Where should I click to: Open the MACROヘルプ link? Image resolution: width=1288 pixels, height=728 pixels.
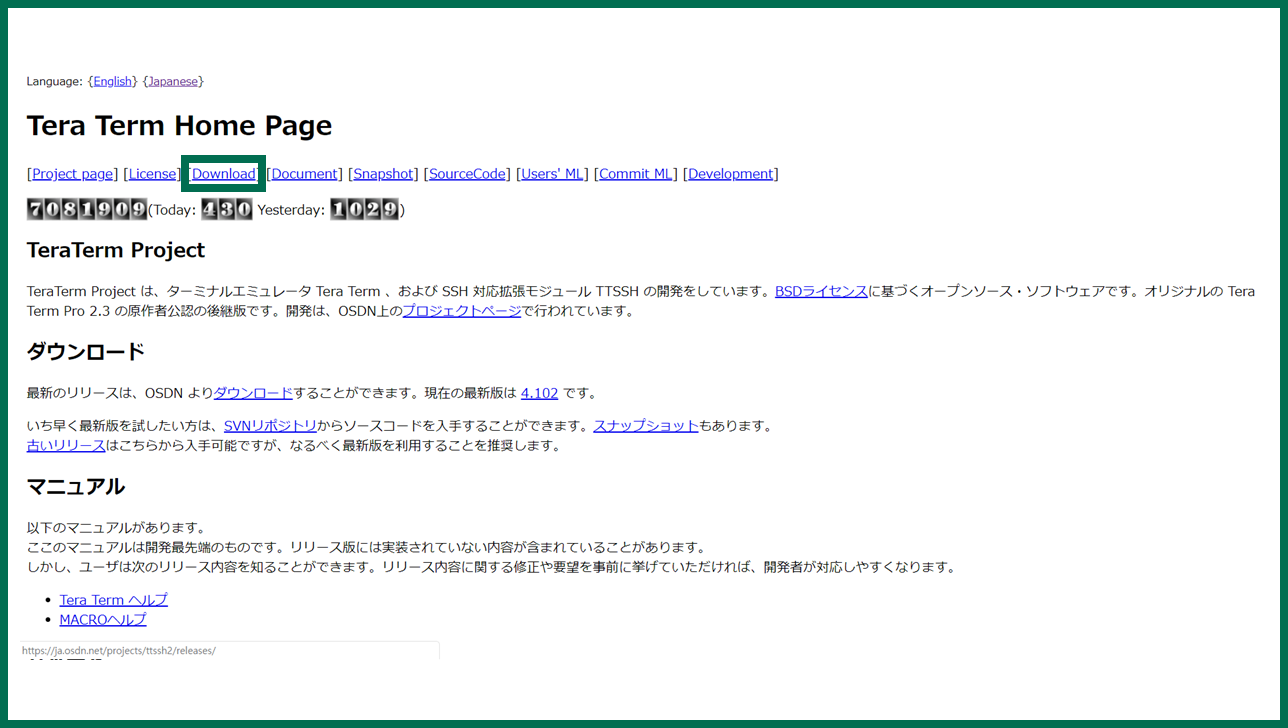tap(103, 620)
